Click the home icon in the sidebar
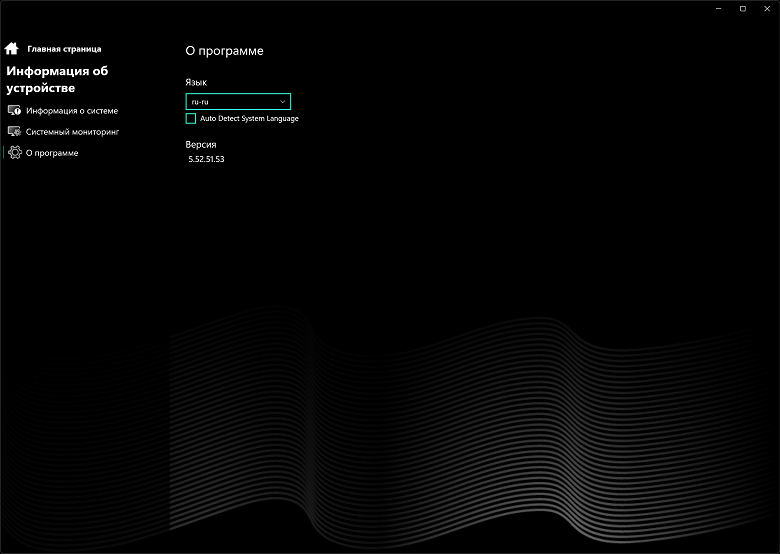The height and width of the screenshot is (554, 780). pos(12,48)
